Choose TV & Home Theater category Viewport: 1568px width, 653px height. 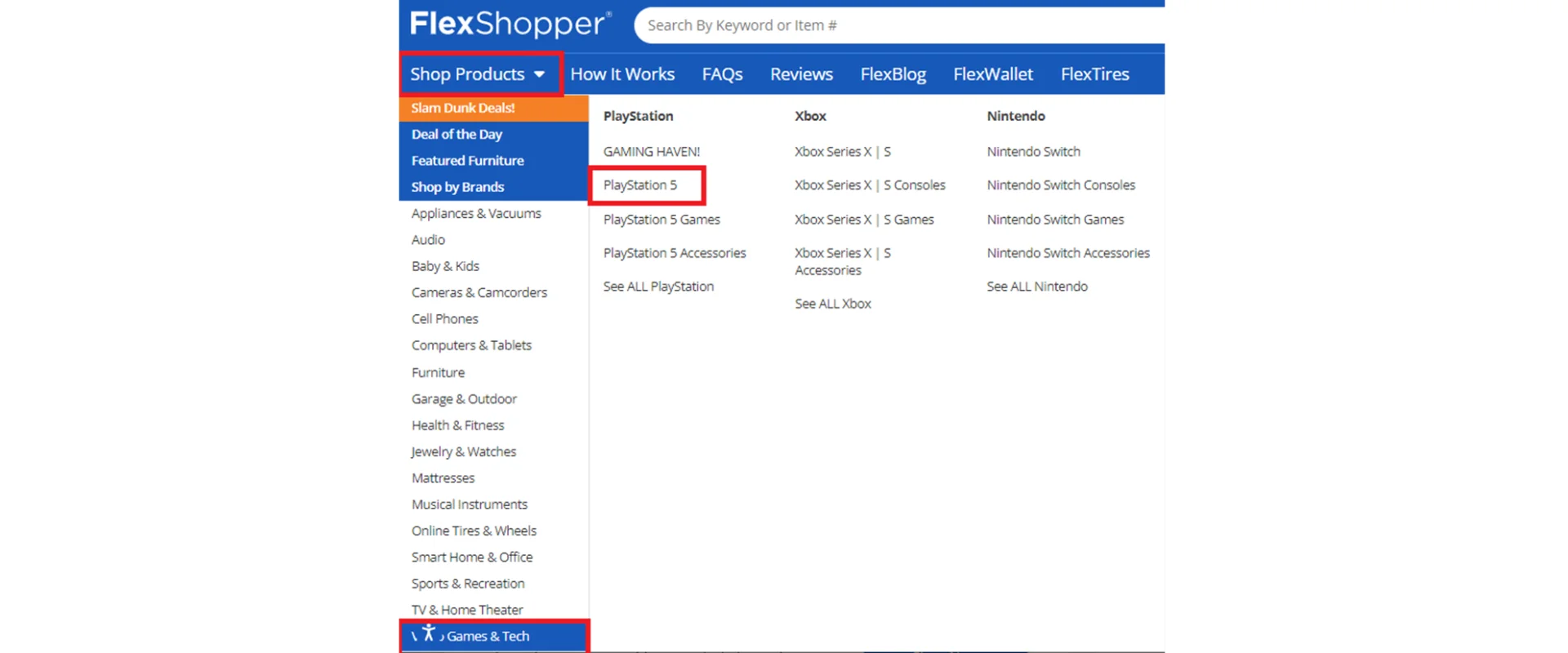[x=467, y=610]
